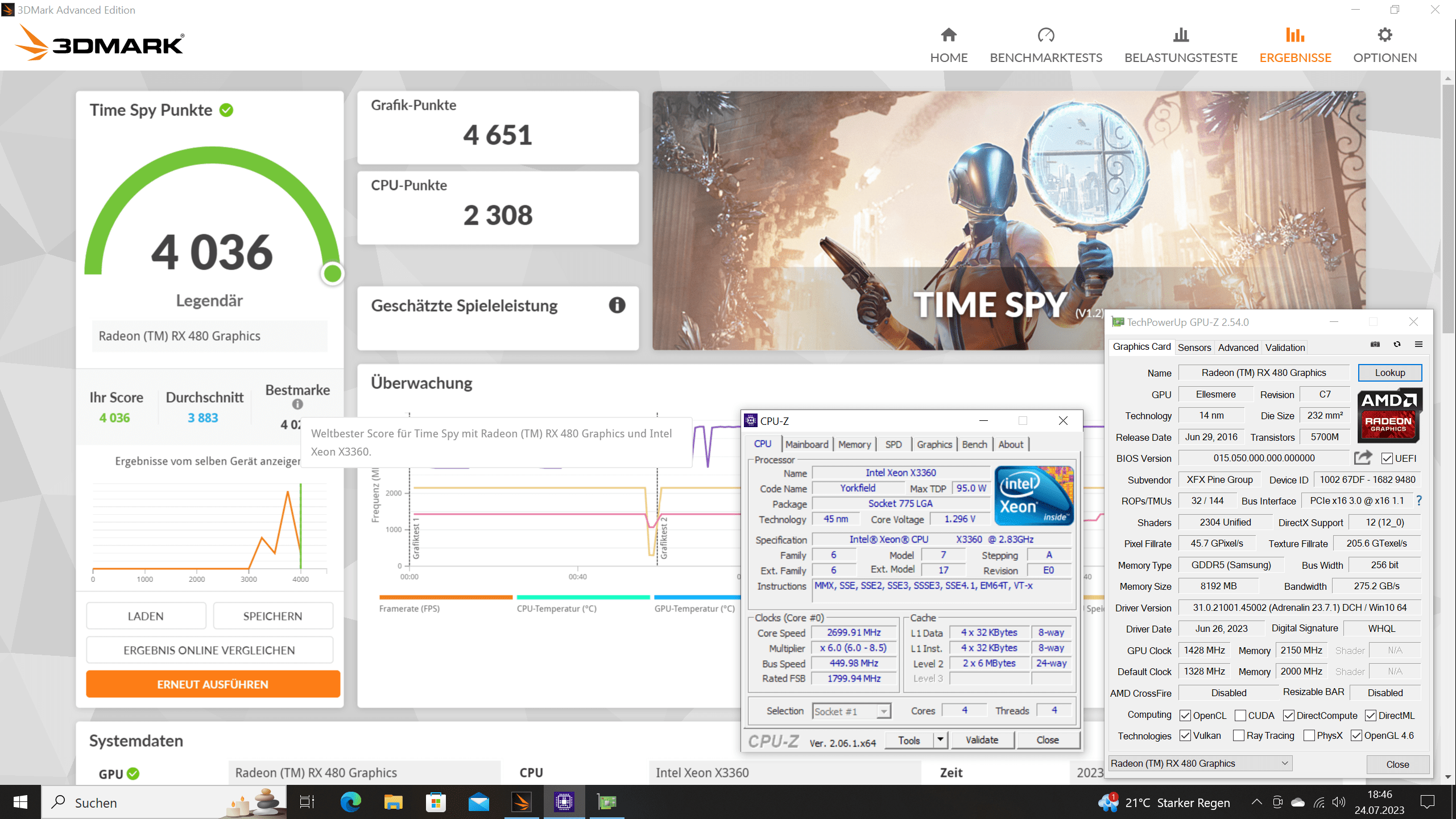Switch to the Bench tab in CPU-Z

tap(974, 444)
